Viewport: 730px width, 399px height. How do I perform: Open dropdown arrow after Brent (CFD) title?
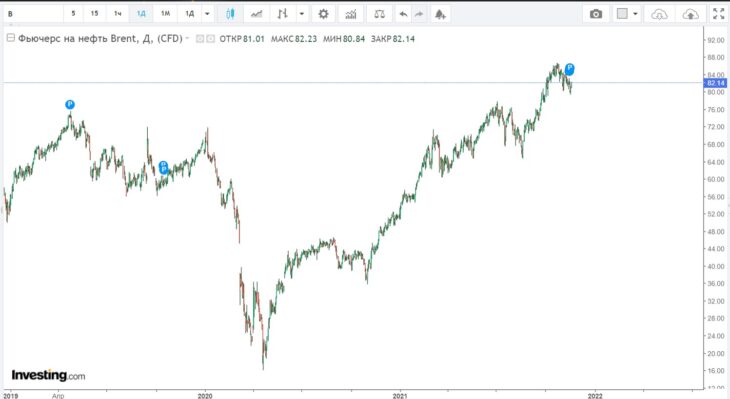[187, 38]
